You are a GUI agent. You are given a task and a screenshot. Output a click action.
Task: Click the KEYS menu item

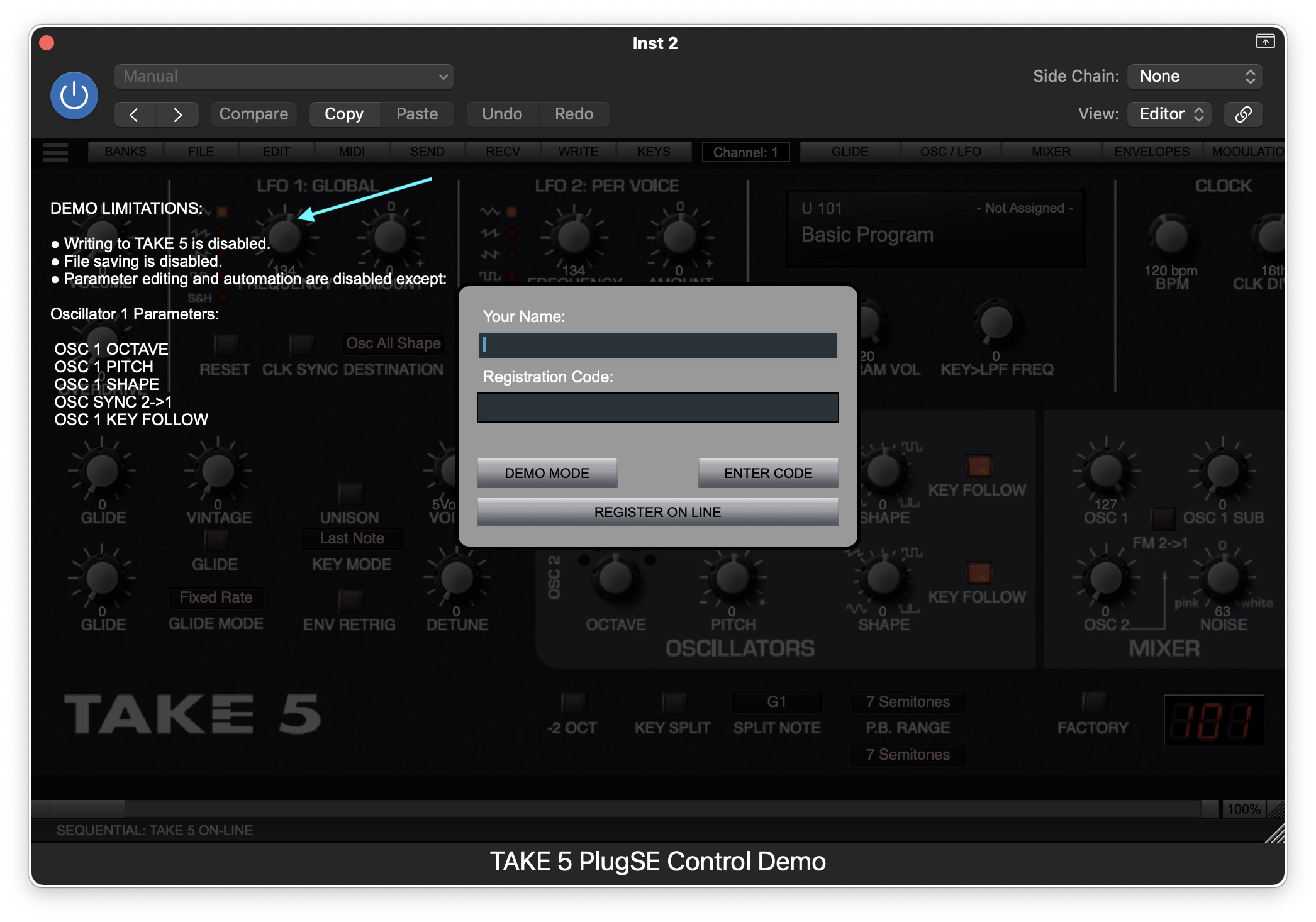[654, 152]
